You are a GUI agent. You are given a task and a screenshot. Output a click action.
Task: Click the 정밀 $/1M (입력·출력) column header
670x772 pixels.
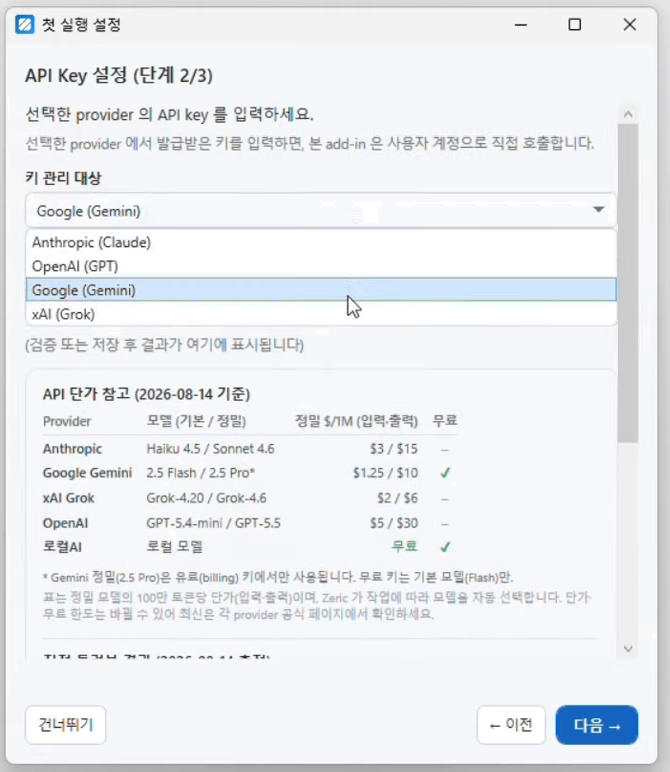click(356, 421)
